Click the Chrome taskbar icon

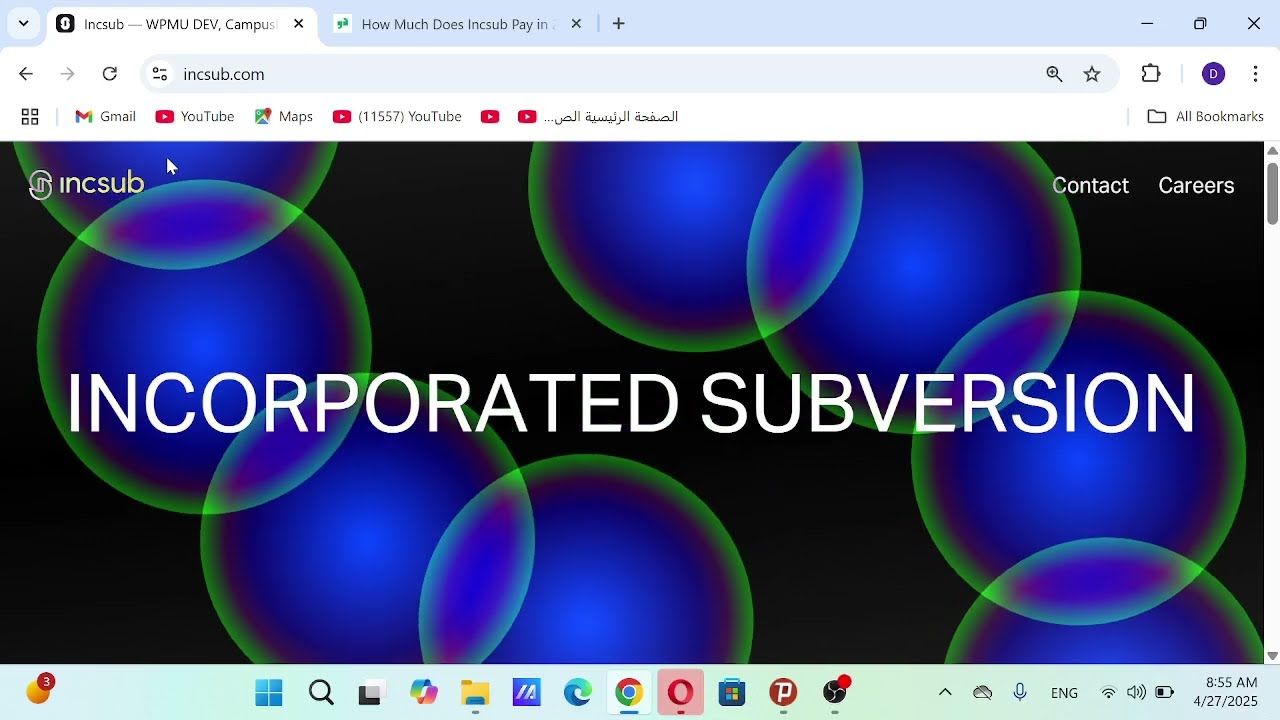point(629,692)
